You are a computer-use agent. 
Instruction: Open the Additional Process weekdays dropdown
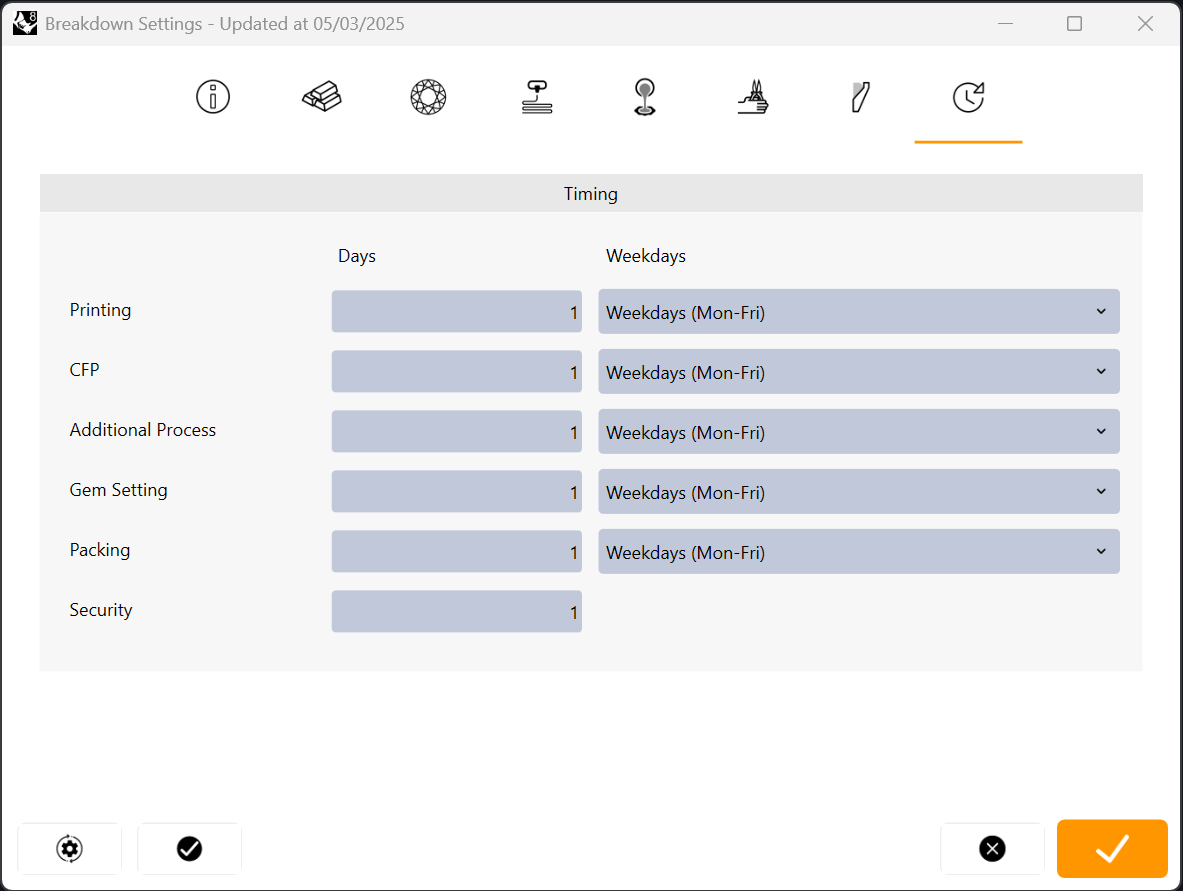[x=859, y=432]
